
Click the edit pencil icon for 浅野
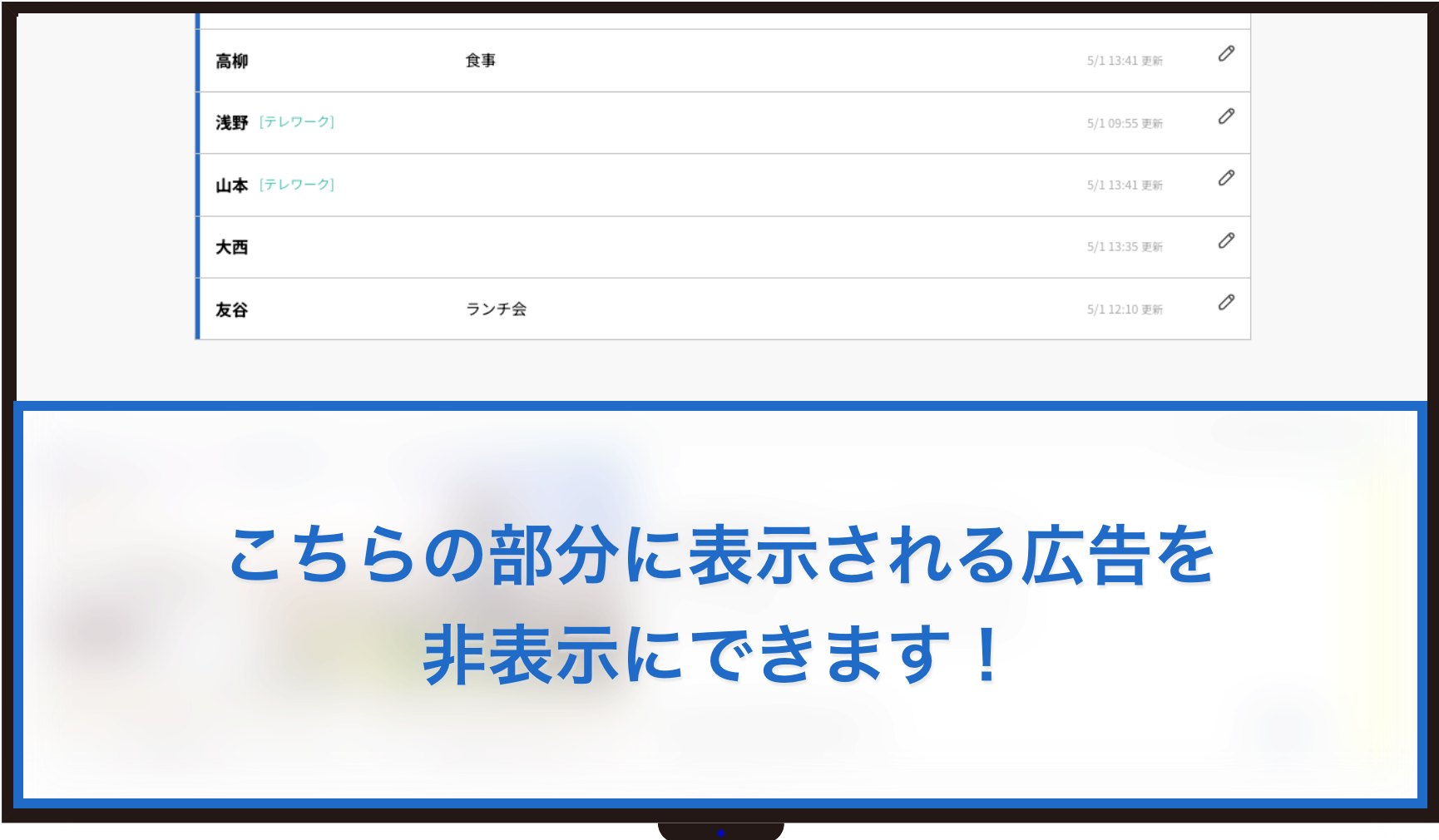click(x=1226, y=116)
